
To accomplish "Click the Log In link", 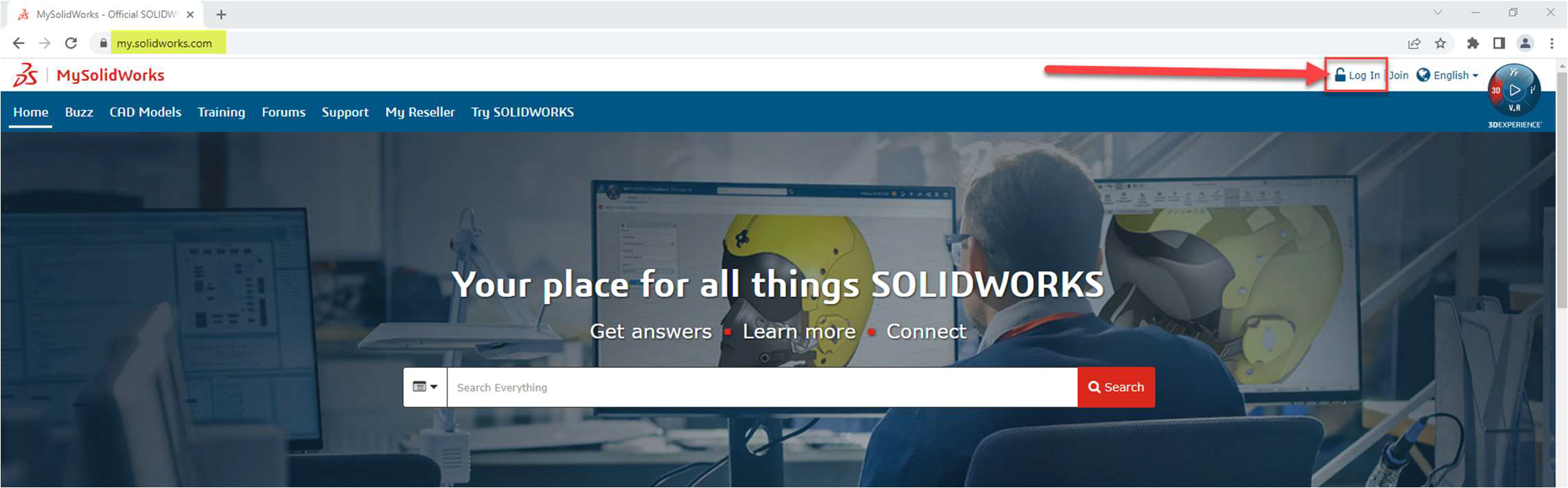I will click(1357, 75).
